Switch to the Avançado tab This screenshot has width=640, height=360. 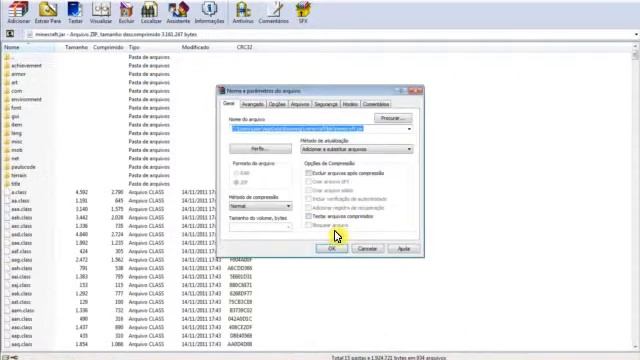[x=253, y=104]
